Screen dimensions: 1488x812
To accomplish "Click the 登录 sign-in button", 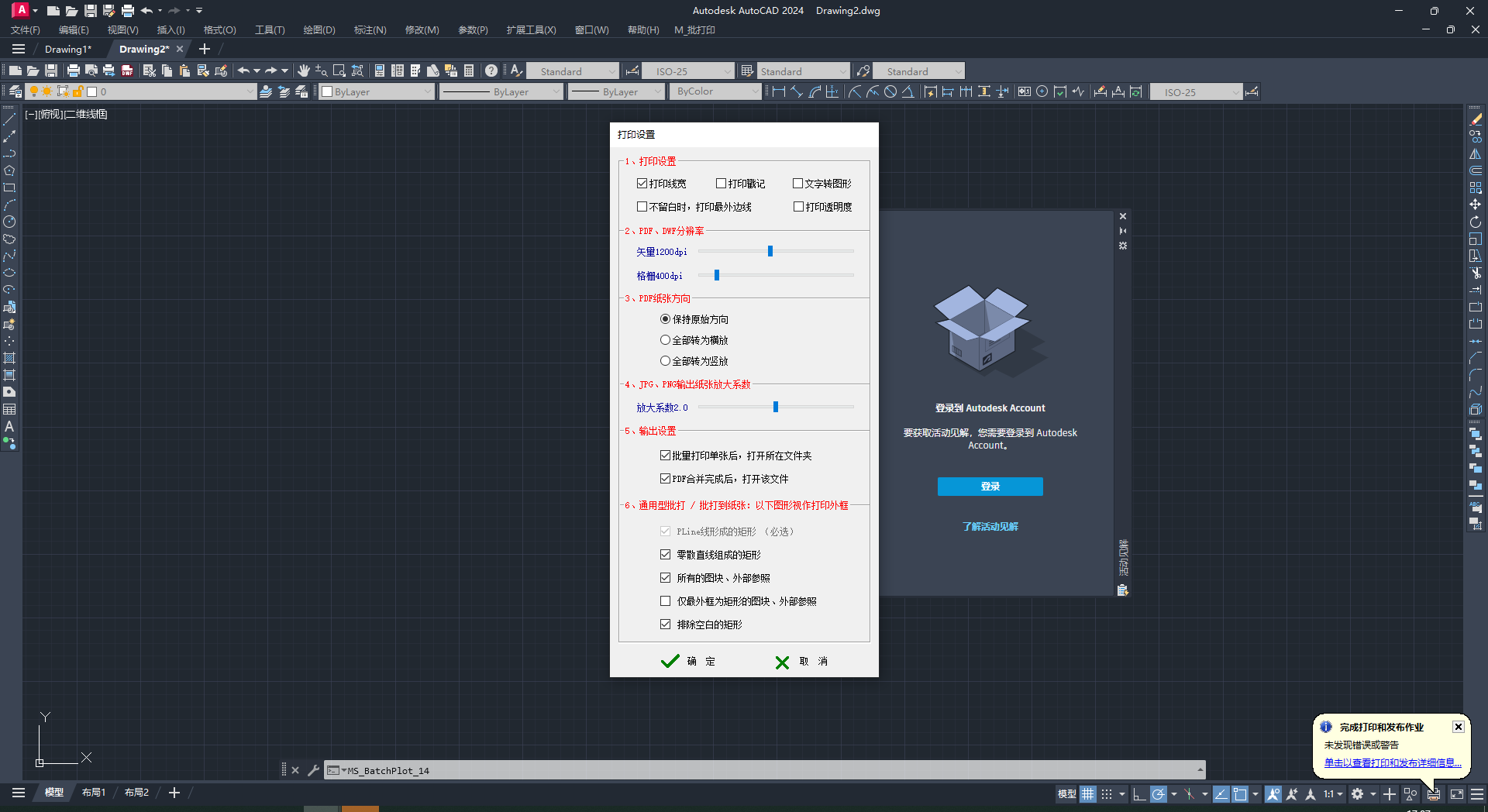I will tap(990, 487).
